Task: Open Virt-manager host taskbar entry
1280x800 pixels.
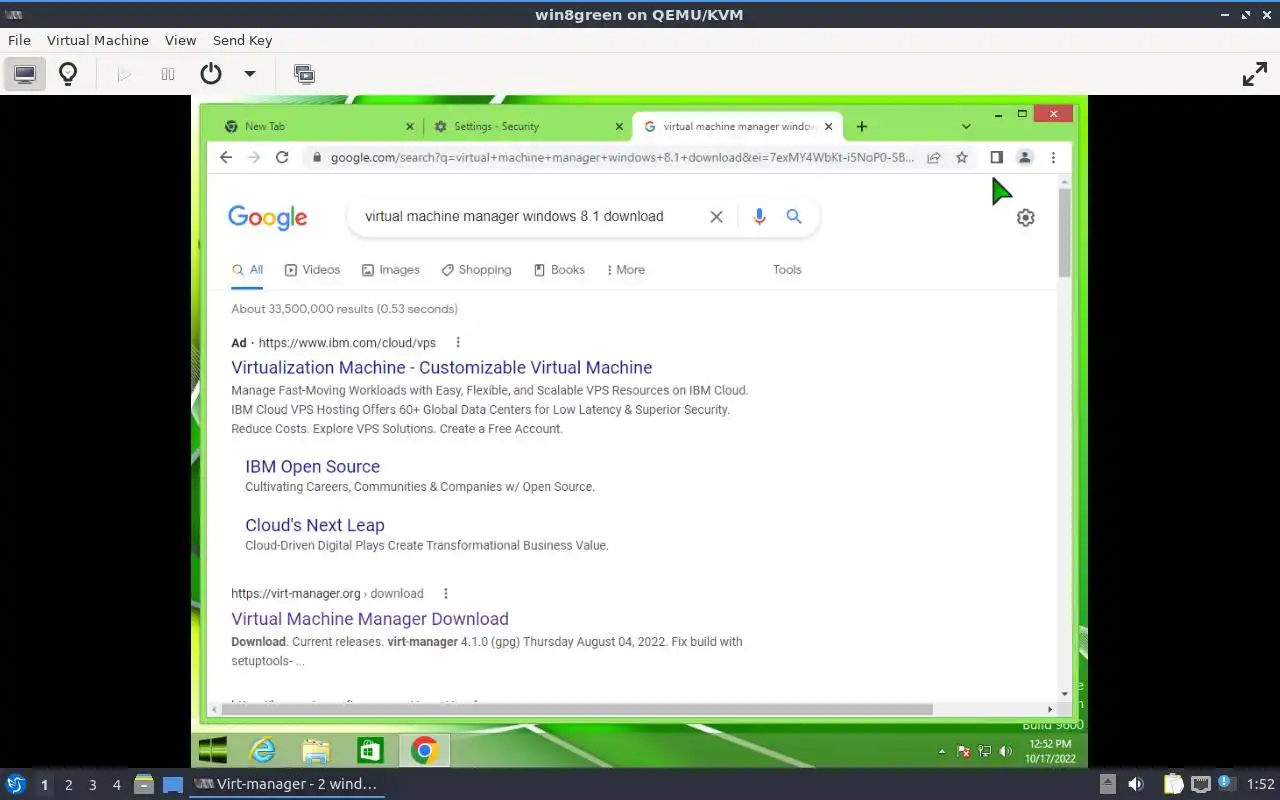Action: tap(286, 784)
